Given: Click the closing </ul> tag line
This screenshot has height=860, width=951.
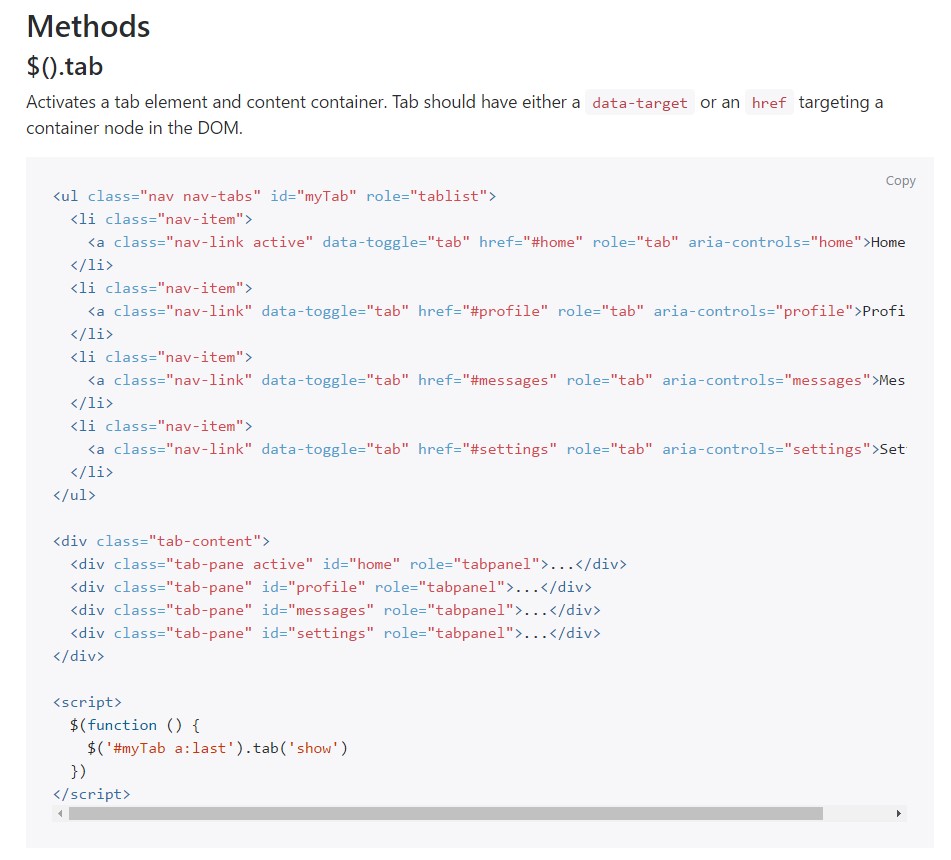Looking at the screenshot, I should click(x=75, y=495).
